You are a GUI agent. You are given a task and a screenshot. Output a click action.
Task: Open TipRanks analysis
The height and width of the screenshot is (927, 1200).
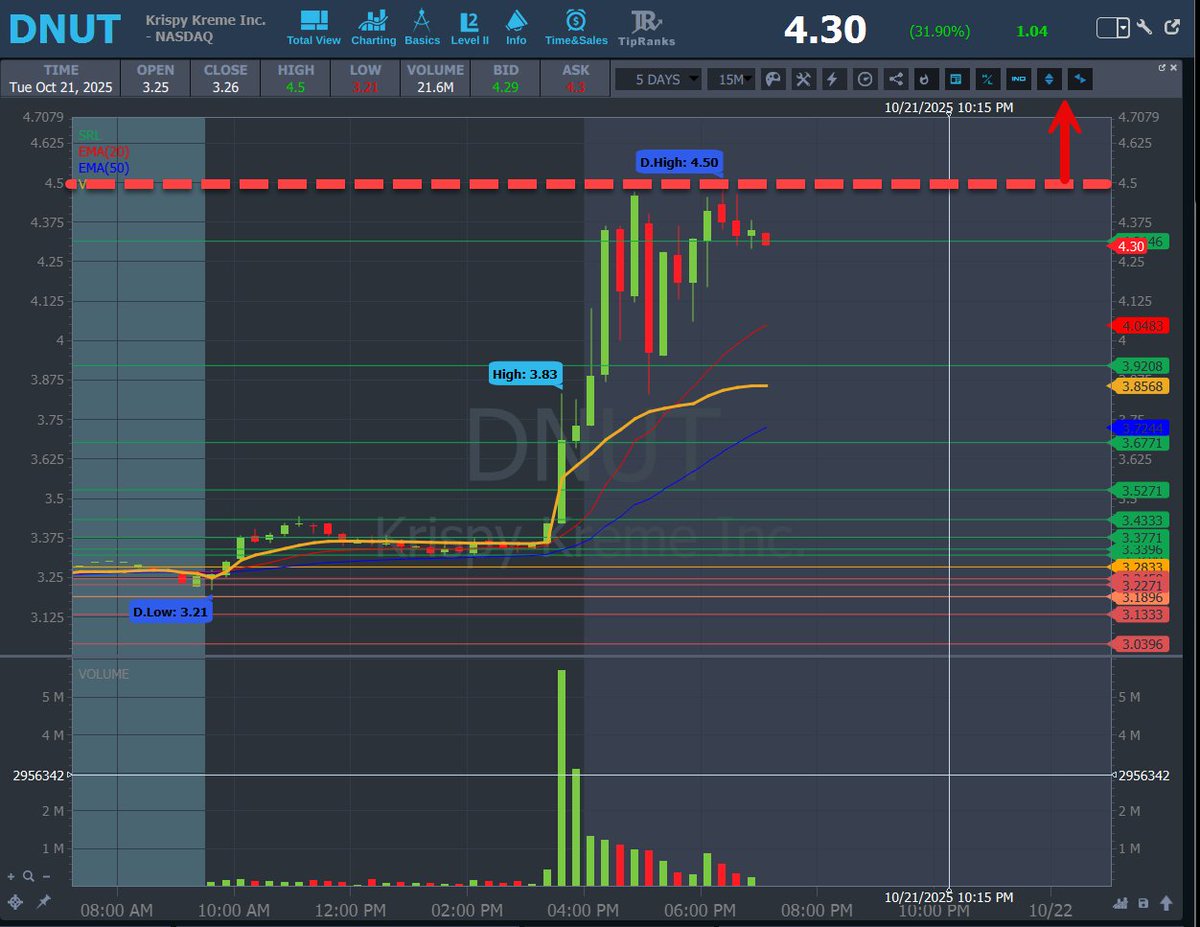(645, 28)
